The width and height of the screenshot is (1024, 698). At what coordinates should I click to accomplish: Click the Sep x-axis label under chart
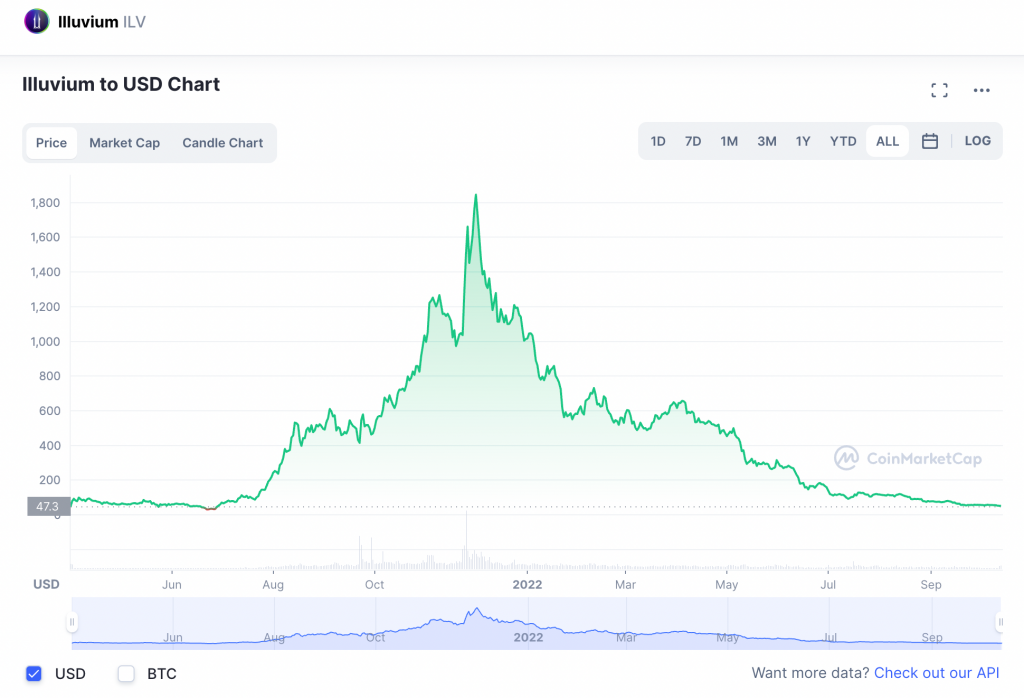[x=931, y=584]
